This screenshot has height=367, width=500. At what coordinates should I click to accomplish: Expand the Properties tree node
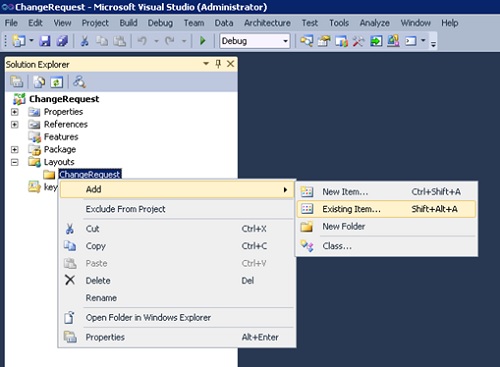[14, 112]
